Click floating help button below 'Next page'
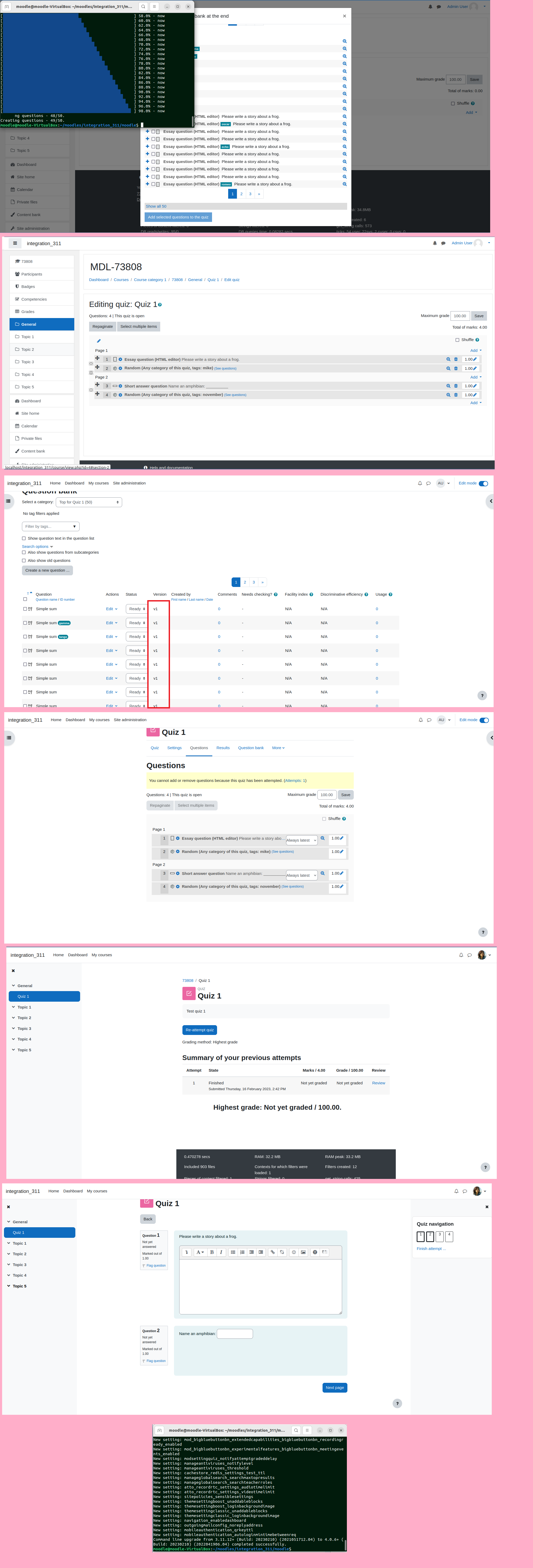 (397, 1404)
